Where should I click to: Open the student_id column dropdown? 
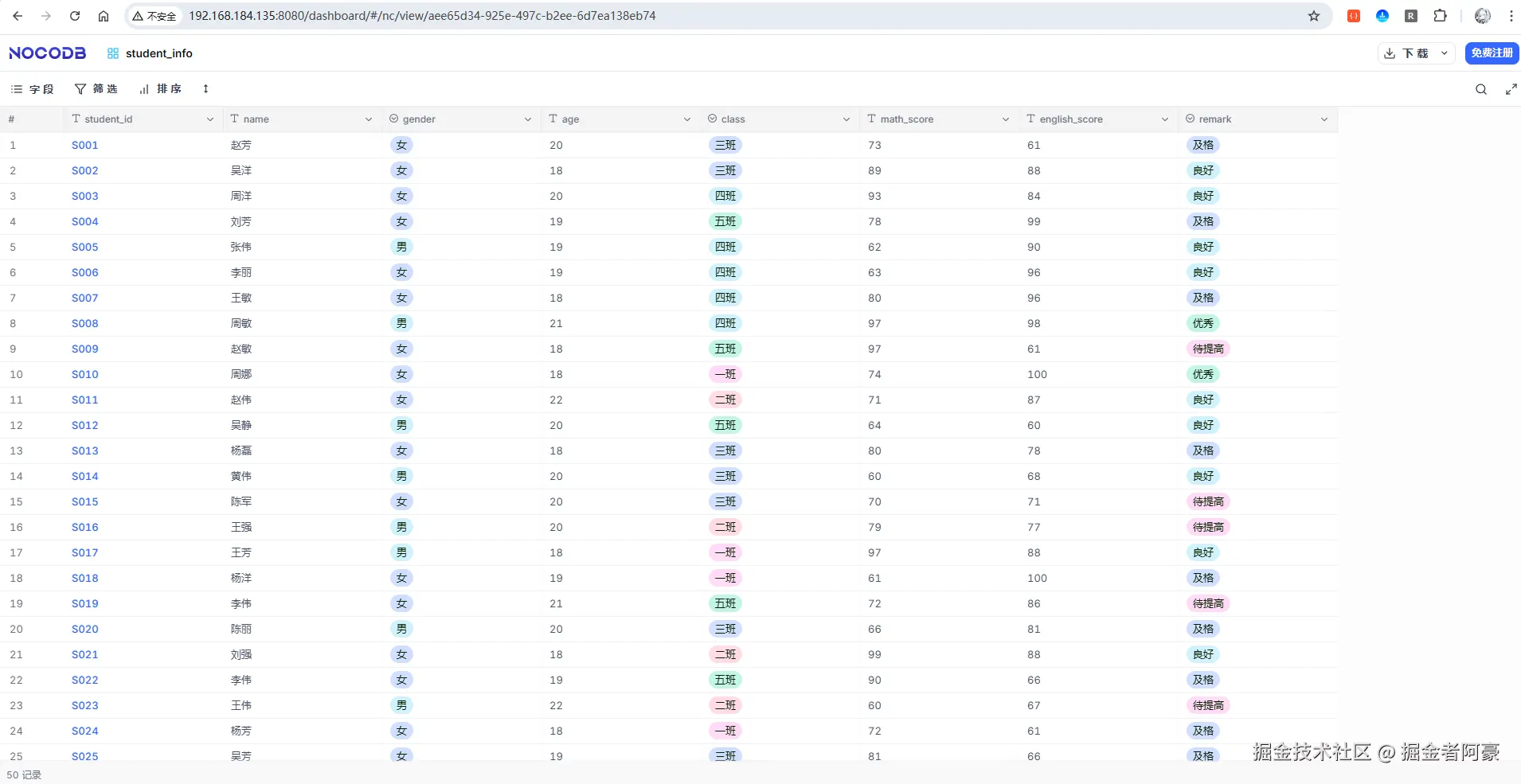[210, 119]
